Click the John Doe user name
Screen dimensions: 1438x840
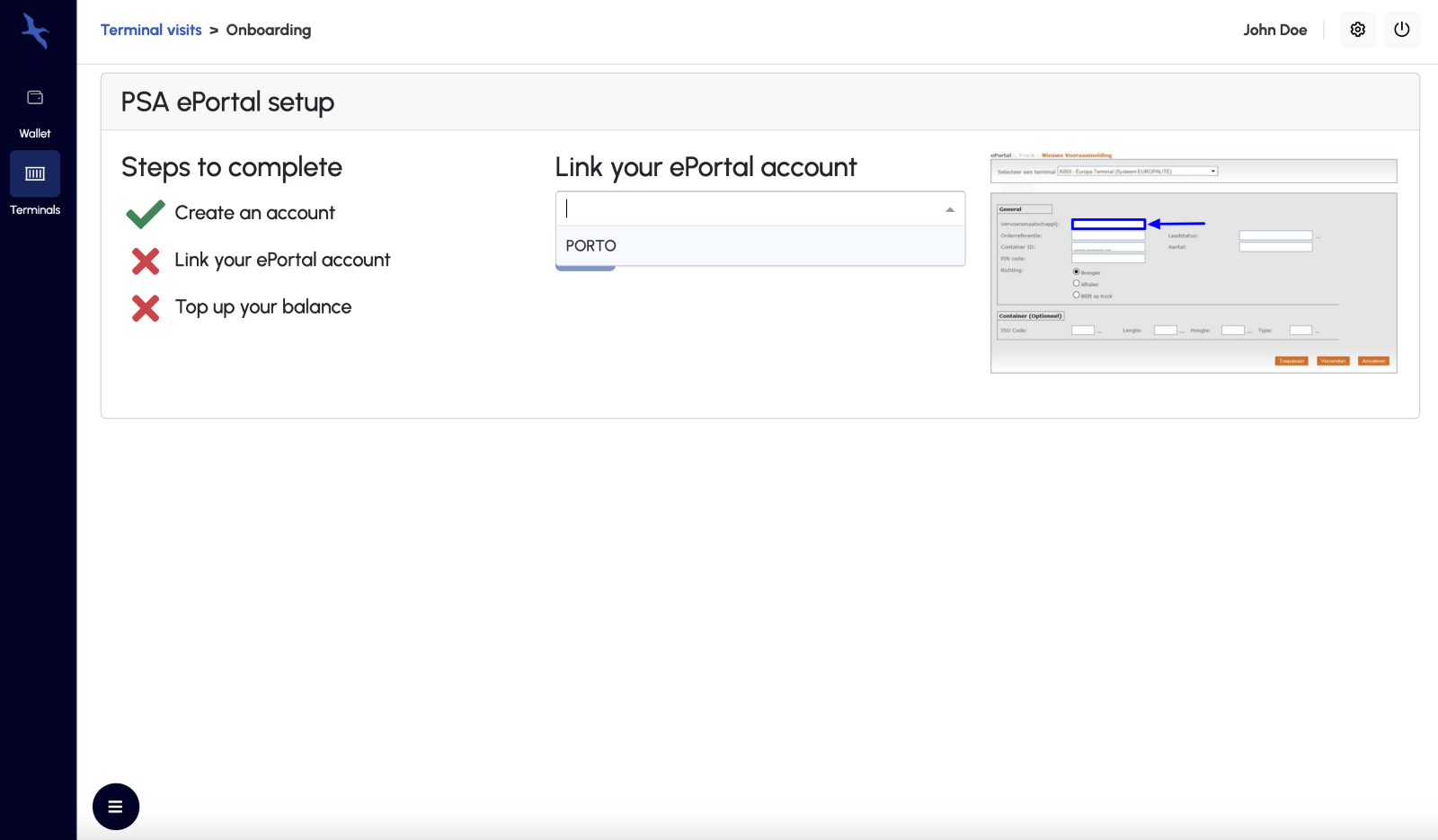point(1274,30)
